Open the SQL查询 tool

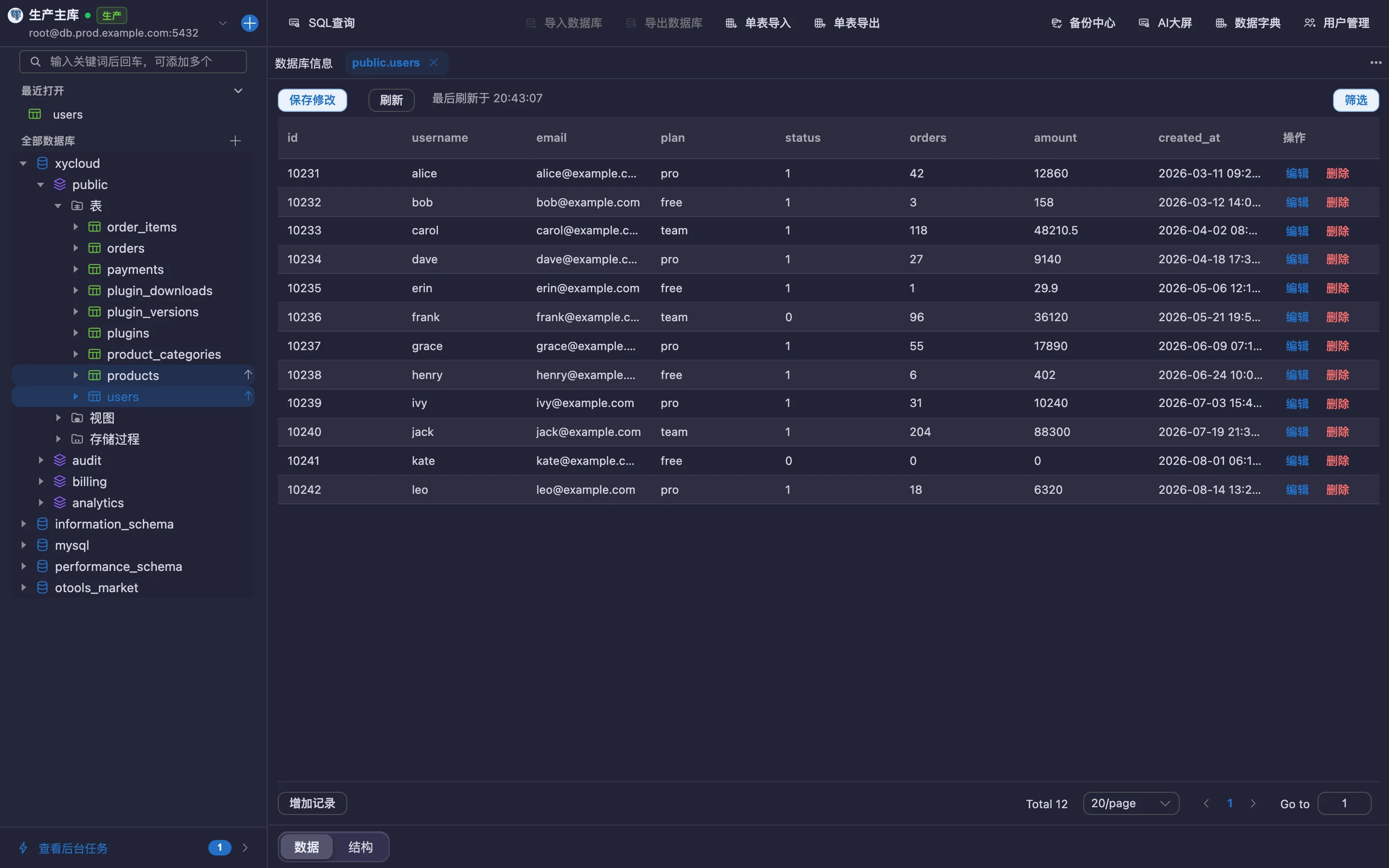321,23
